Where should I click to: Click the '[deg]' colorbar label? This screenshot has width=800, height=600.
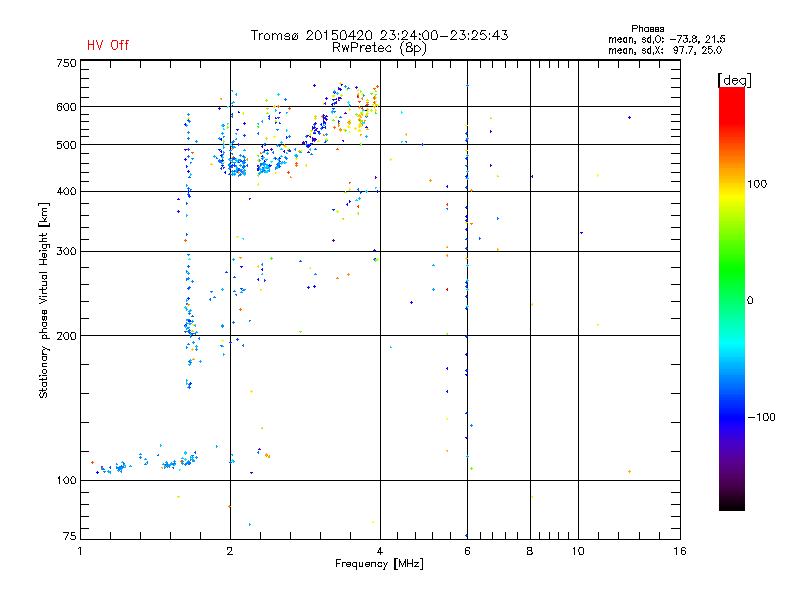734,80
